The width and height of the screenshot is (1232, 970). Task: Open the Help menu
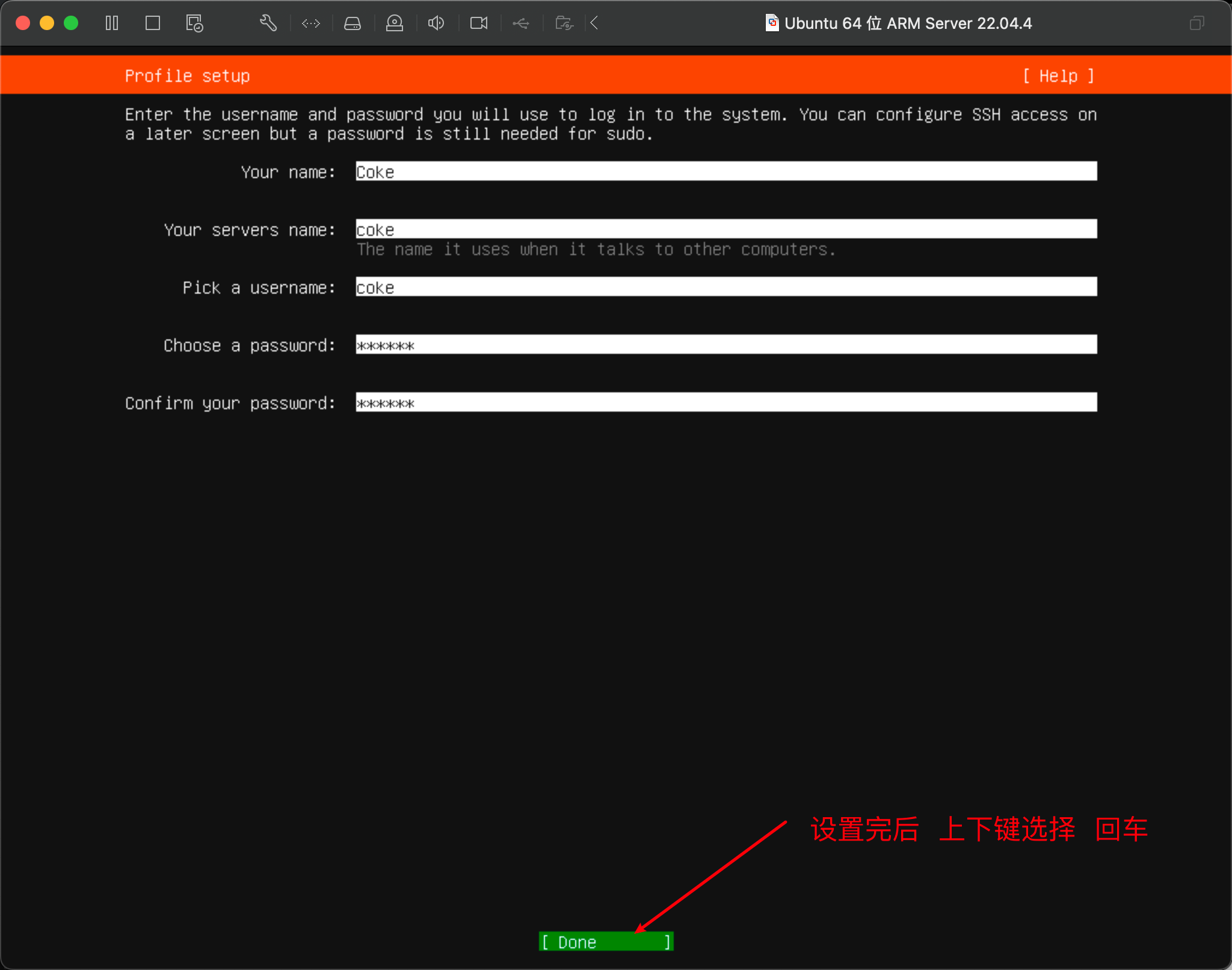point(1058,76)
